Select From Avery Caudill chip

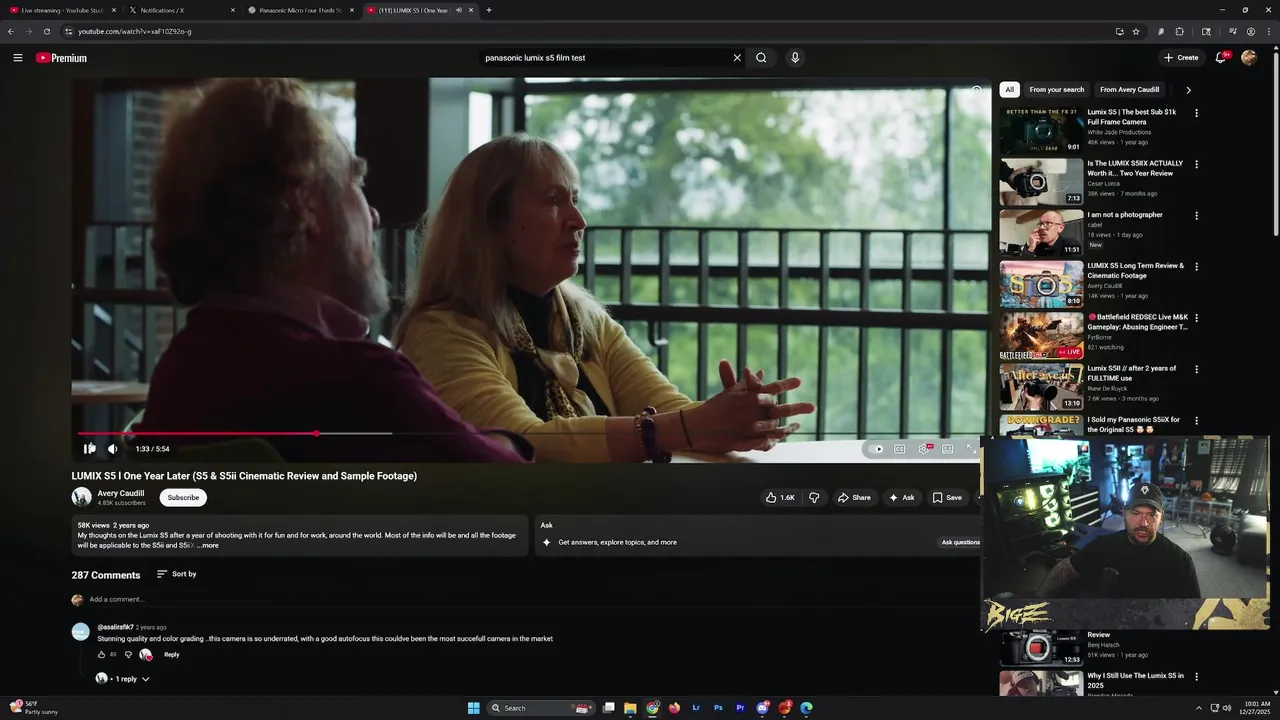point(1130,90)
